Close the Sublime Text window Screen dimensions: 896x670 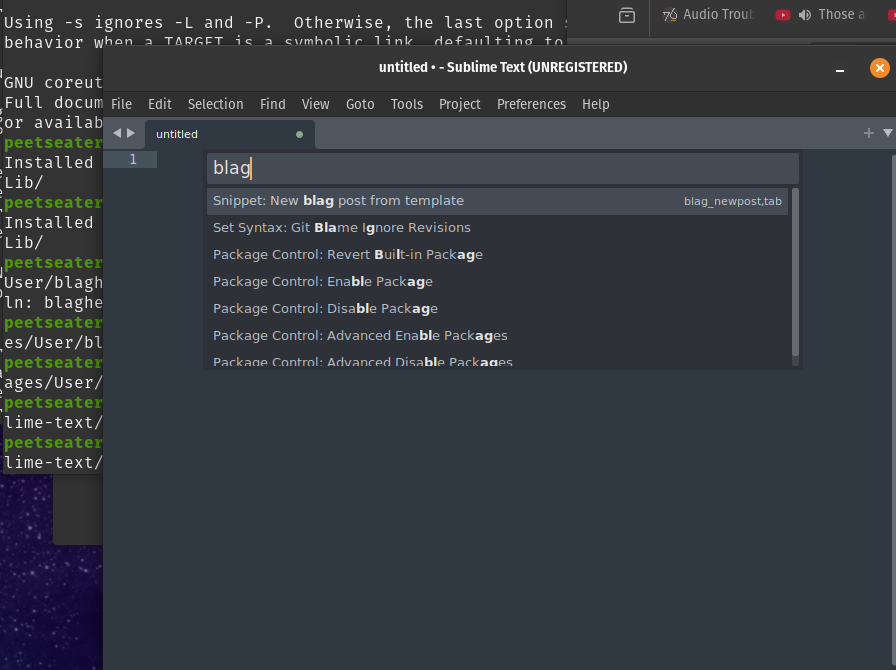[x=879, y=69]
